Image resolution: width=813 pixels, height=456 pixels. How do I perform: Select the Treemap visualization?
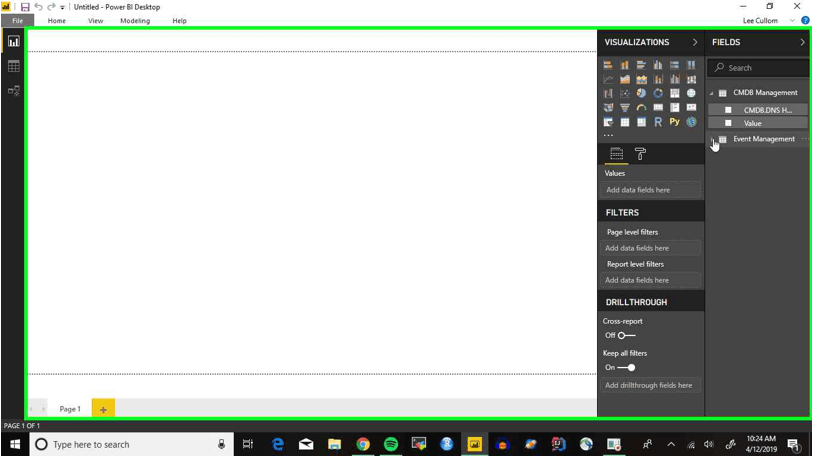(x=675, y=93)
